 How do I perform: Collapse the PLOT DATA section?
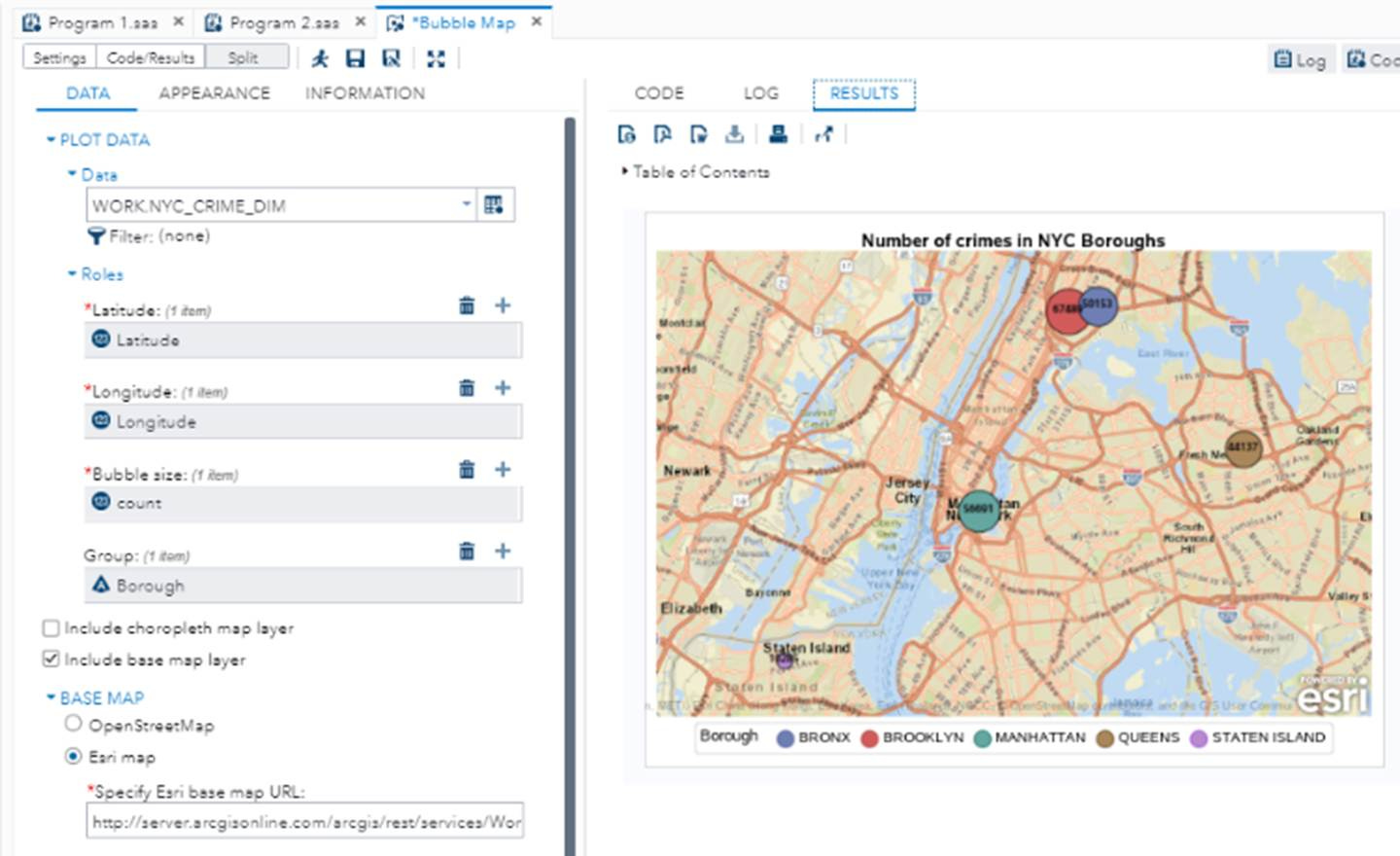pos(51,140)
